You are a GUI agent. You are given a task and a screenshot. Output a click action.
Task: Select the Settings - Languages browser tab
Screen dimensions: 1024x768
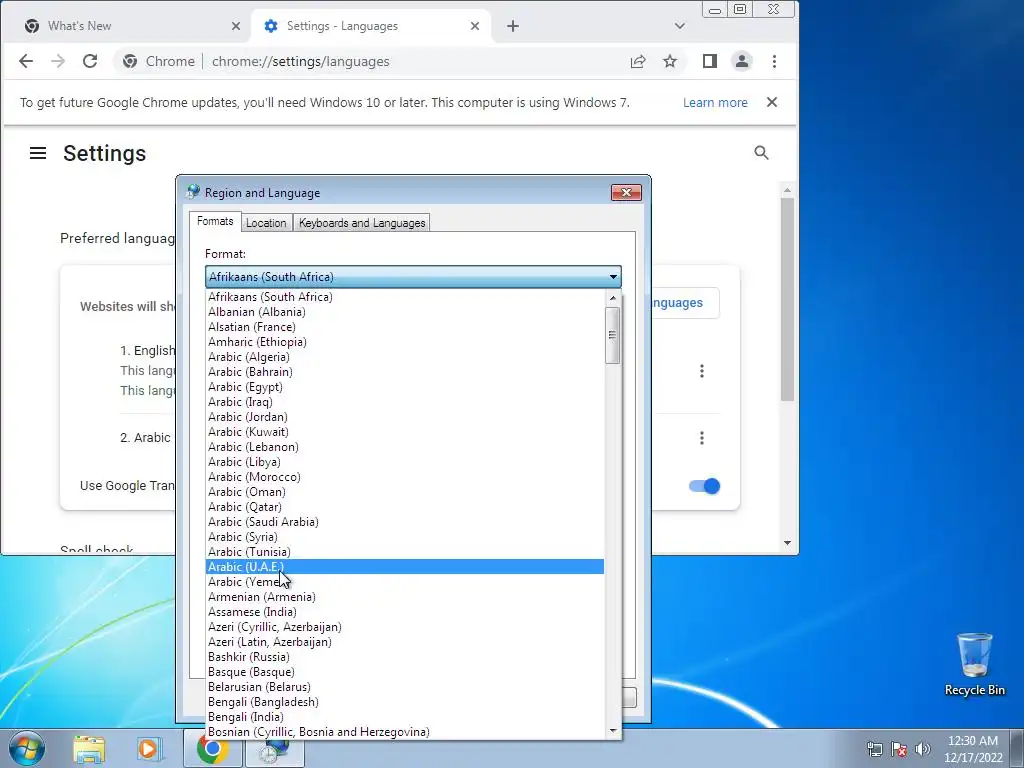coord(371,26)
